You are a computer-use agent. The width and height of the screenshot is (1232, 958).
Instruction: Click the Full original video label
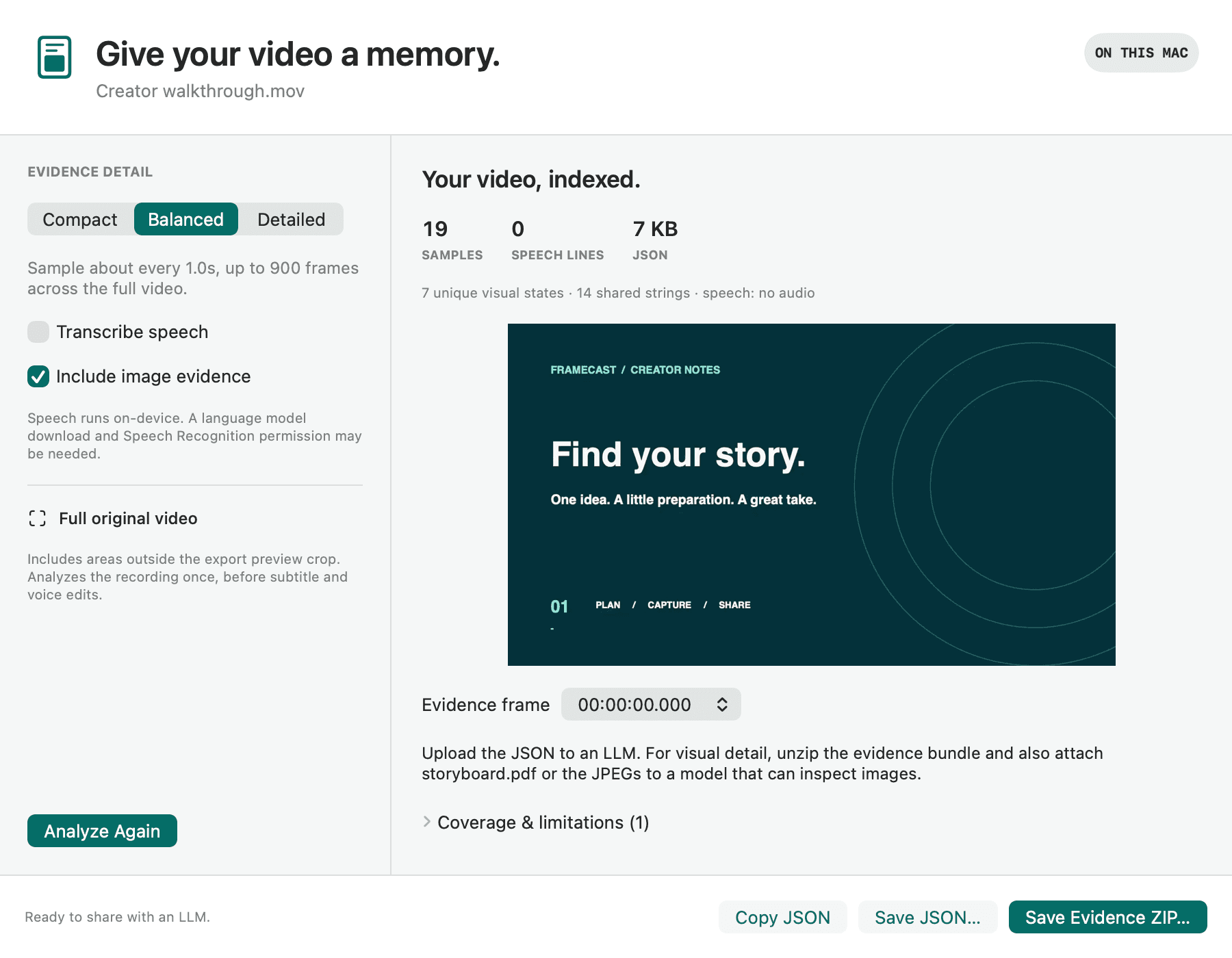(128, 519)
